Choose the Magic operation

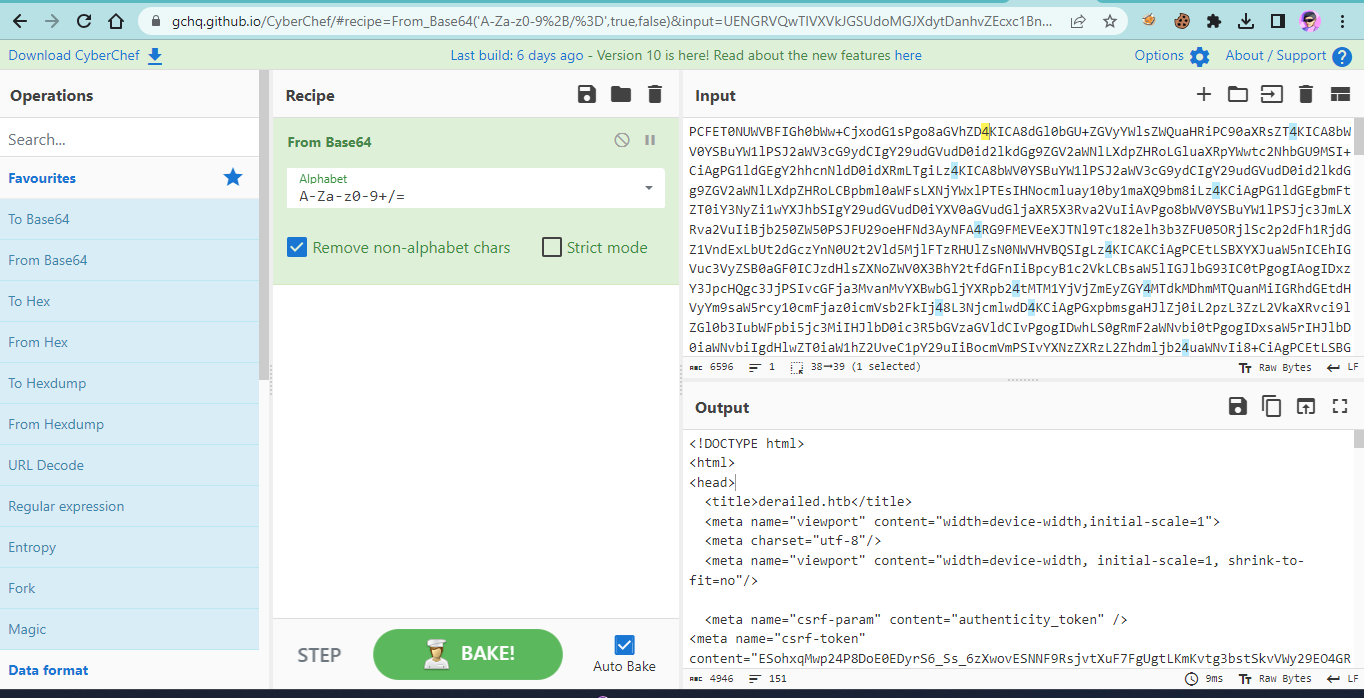(27, 629)
